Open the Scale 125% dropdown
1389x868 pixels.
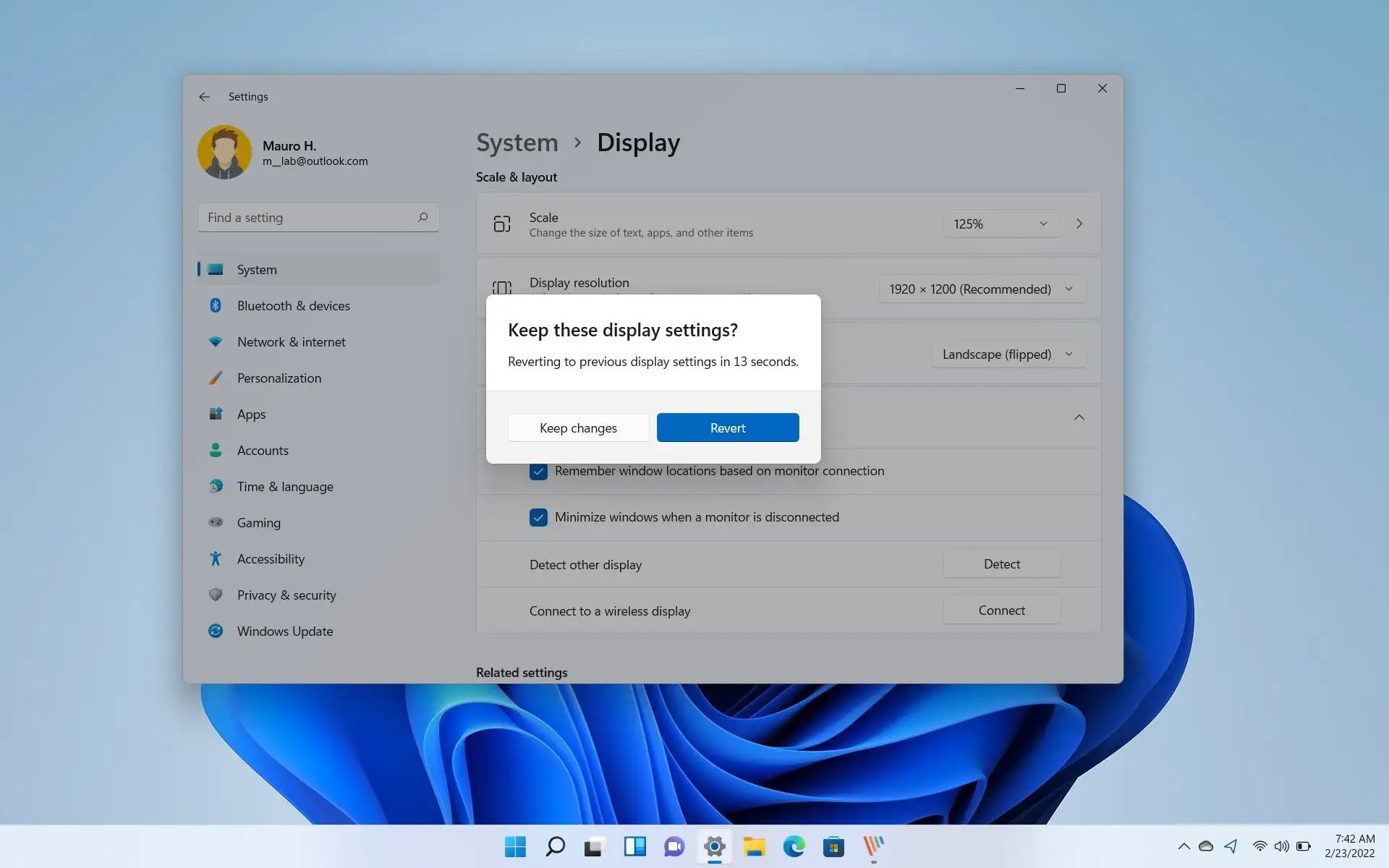(1001, 224)
